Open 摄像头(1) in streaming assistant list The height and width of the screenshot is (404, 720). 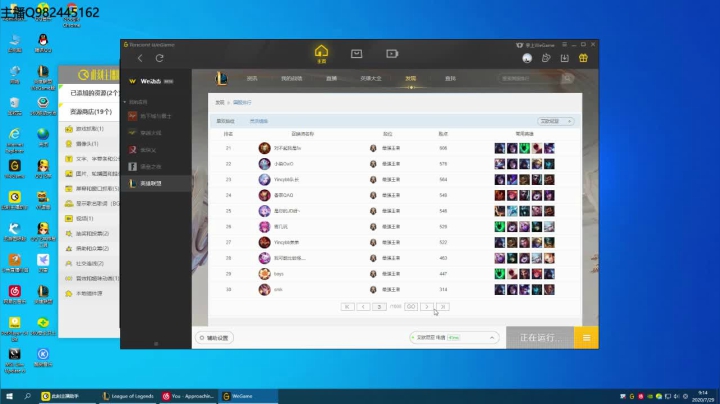tap(87, 144)
